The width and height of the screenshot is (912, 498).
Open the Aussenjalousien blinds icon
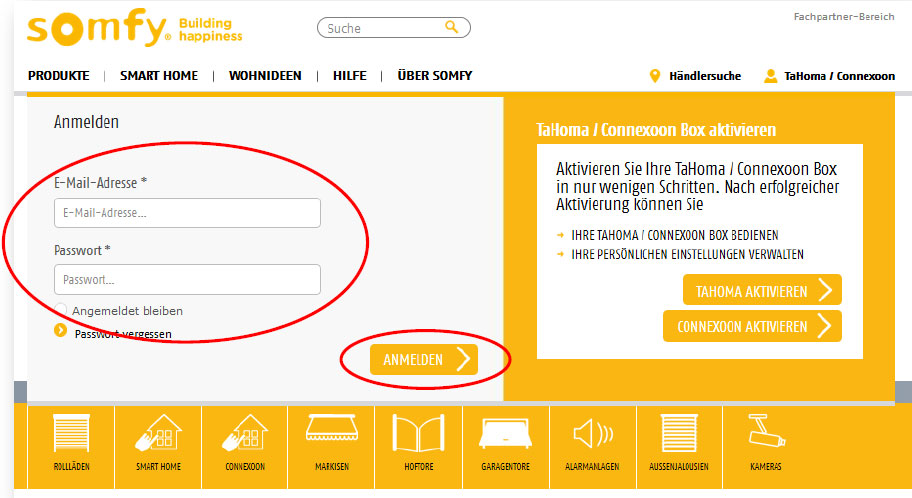(x=679, y=433)
